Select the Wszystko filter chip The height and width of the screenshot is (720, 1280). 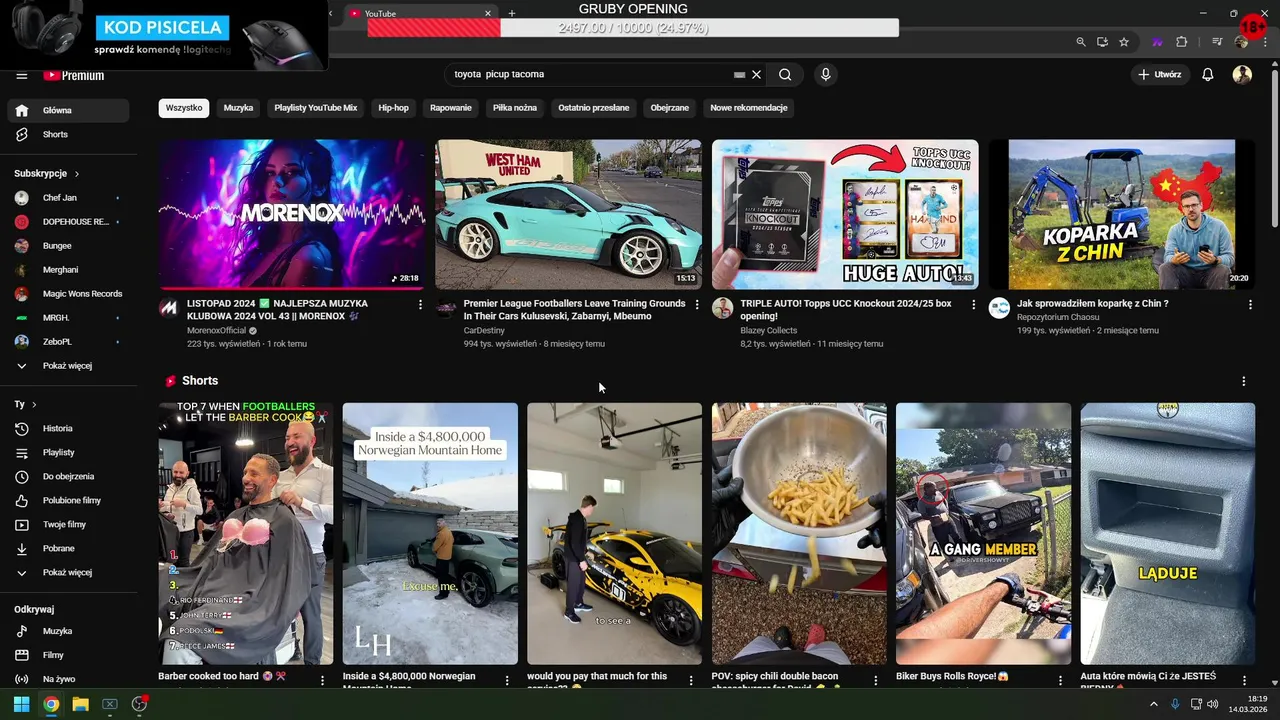(x=184, y=108)
